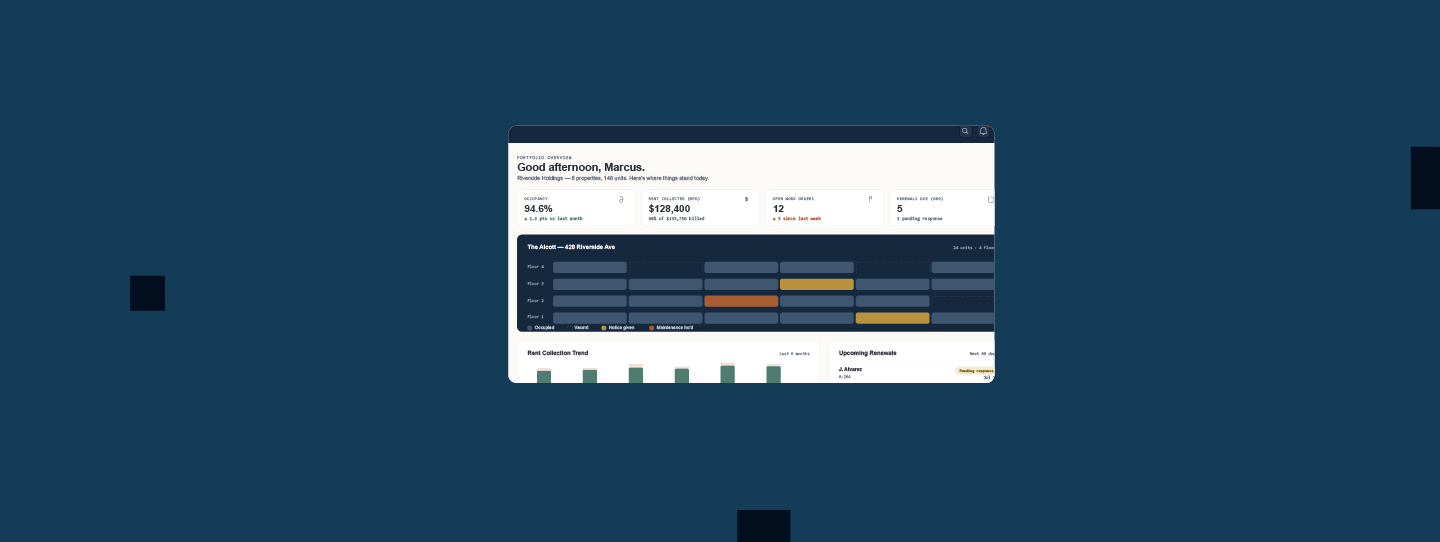Click the Notice given legend swatch
This screenshot has width=1440, height=542.
[x=604, y=328]
